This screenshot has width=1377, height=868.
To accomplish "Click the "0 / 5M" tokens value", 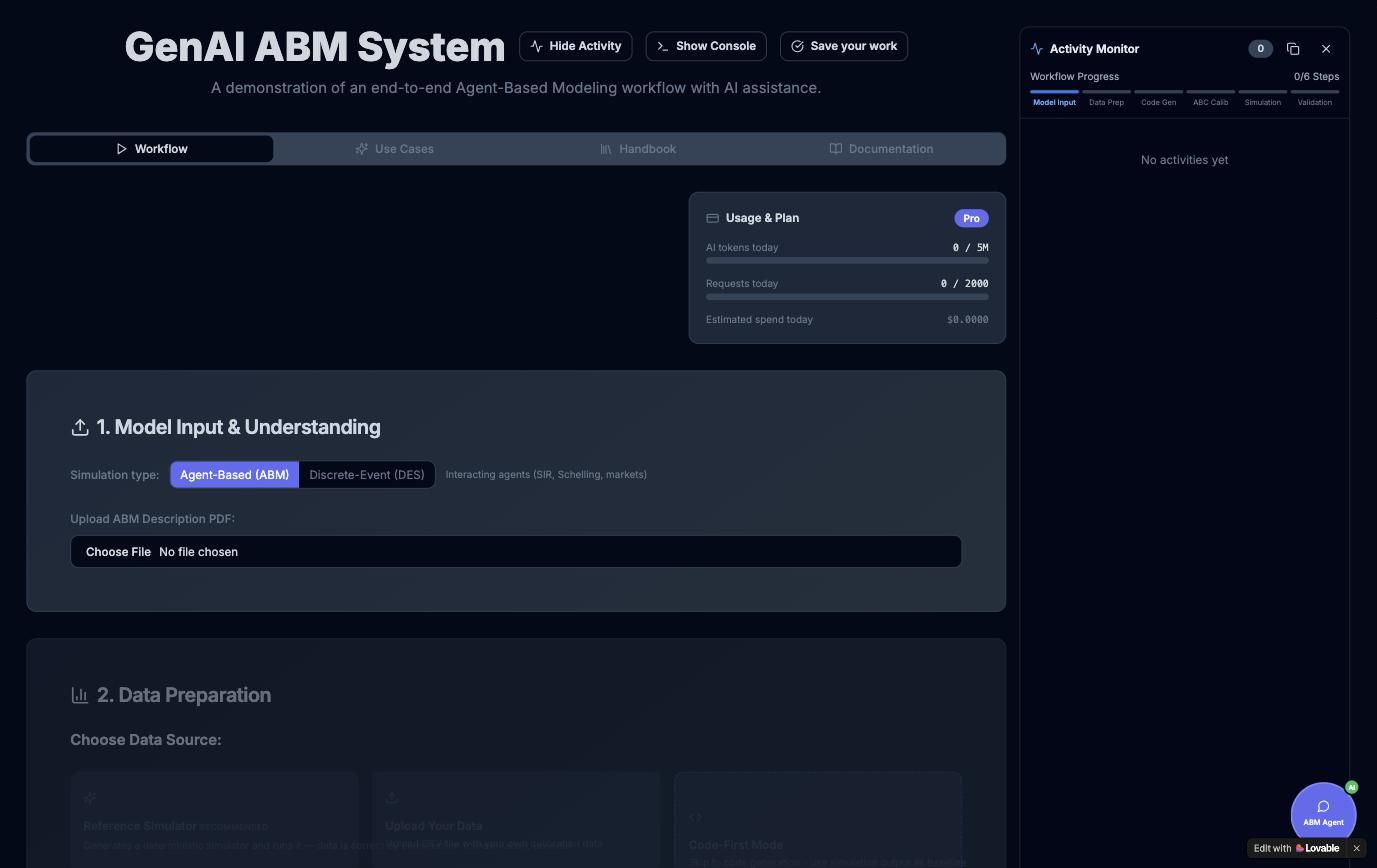I will 970,248.
